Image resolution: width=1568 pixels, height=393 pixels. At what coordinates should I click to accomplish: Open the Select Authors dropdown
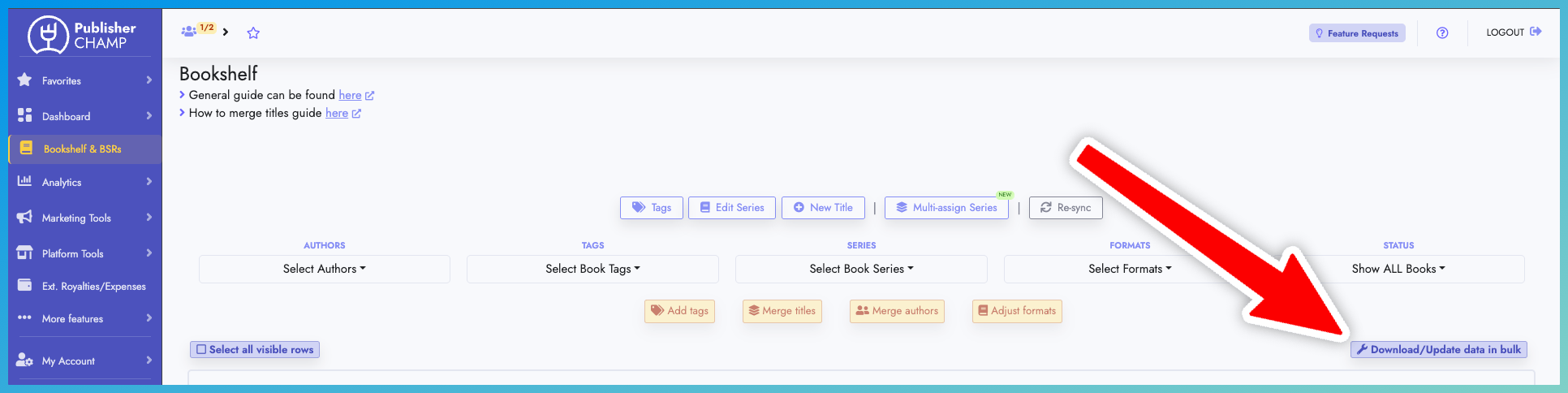pyautogui.click(x=324, y=269)
